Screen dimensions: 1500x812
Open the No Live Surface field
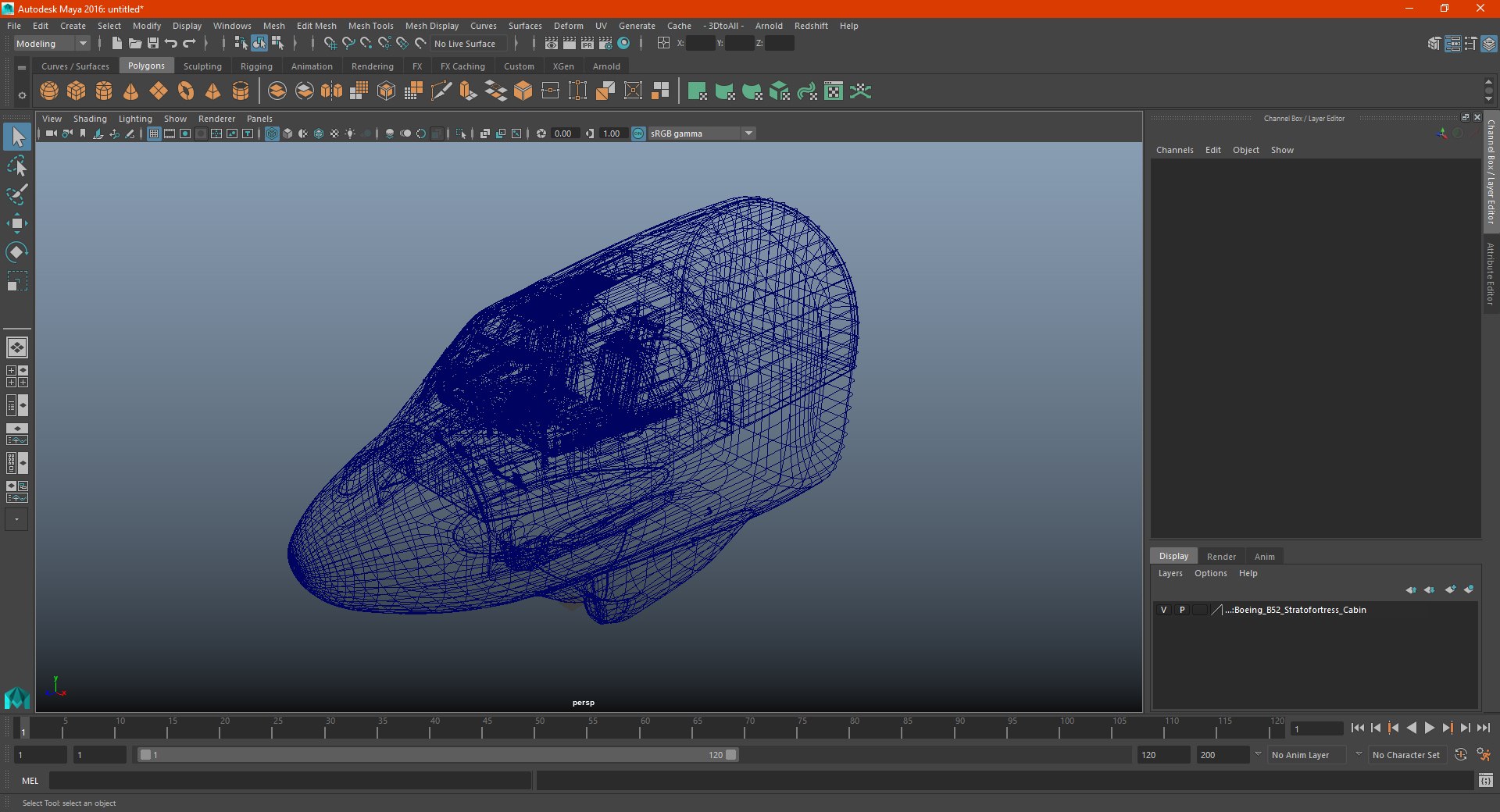(x=469, y=44)
